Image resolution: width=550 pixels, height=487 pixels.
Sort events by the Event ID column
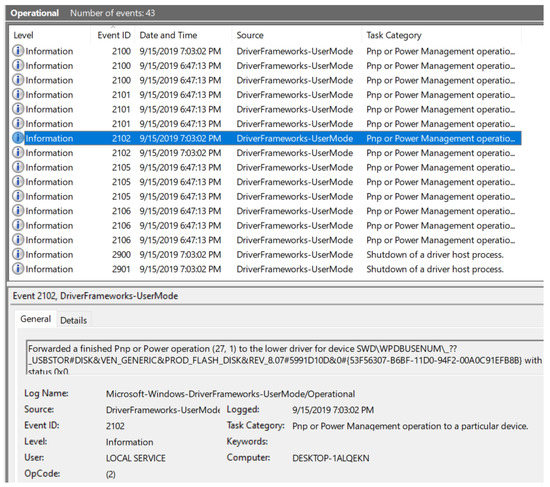point(114,35)
